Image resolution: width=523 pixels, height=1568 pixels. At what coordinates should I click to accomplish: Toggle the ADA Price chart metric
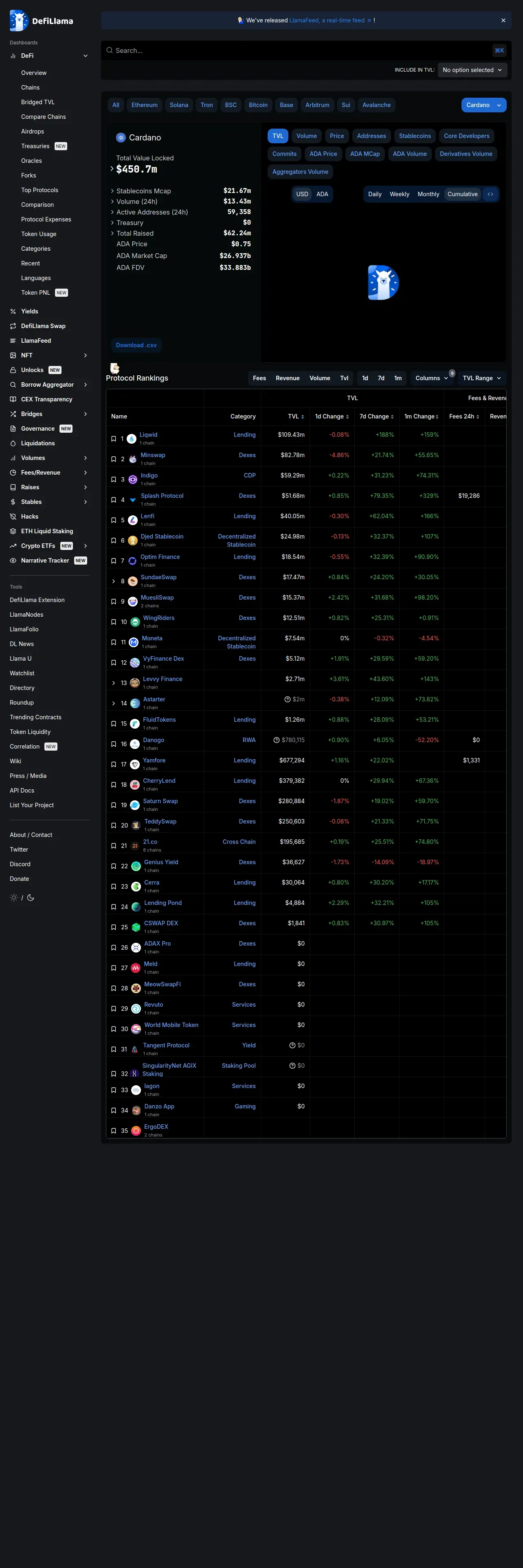(323, 154)
